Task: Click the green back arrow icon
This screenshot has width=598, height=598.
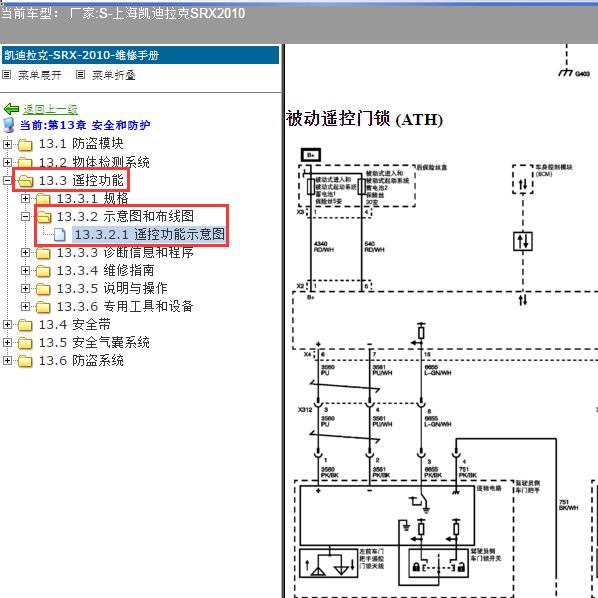Action: (11, 109)
